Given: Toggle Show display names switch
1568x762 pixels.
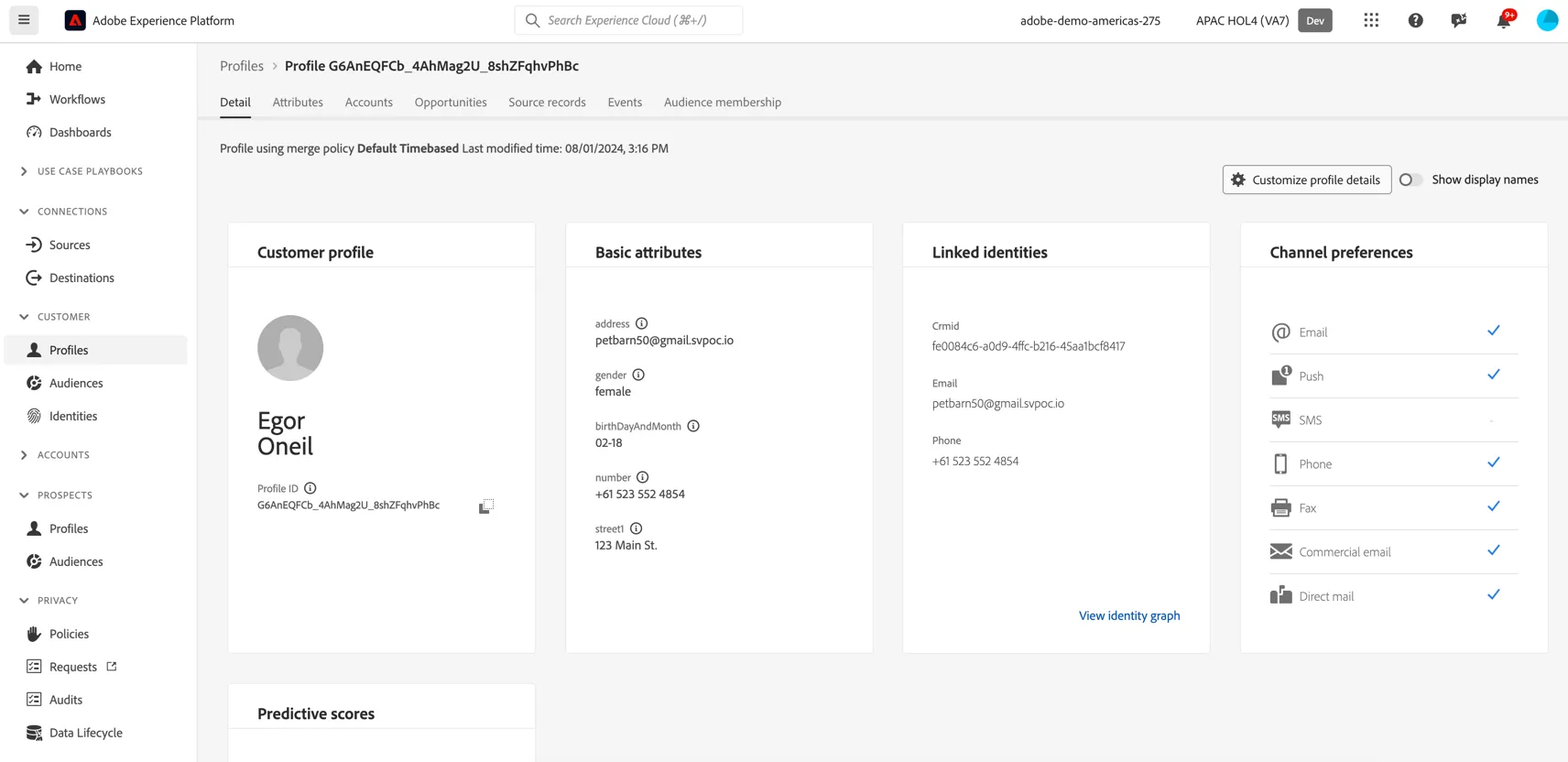Looking at the screenshot, I should click(x=1410, y=180).
